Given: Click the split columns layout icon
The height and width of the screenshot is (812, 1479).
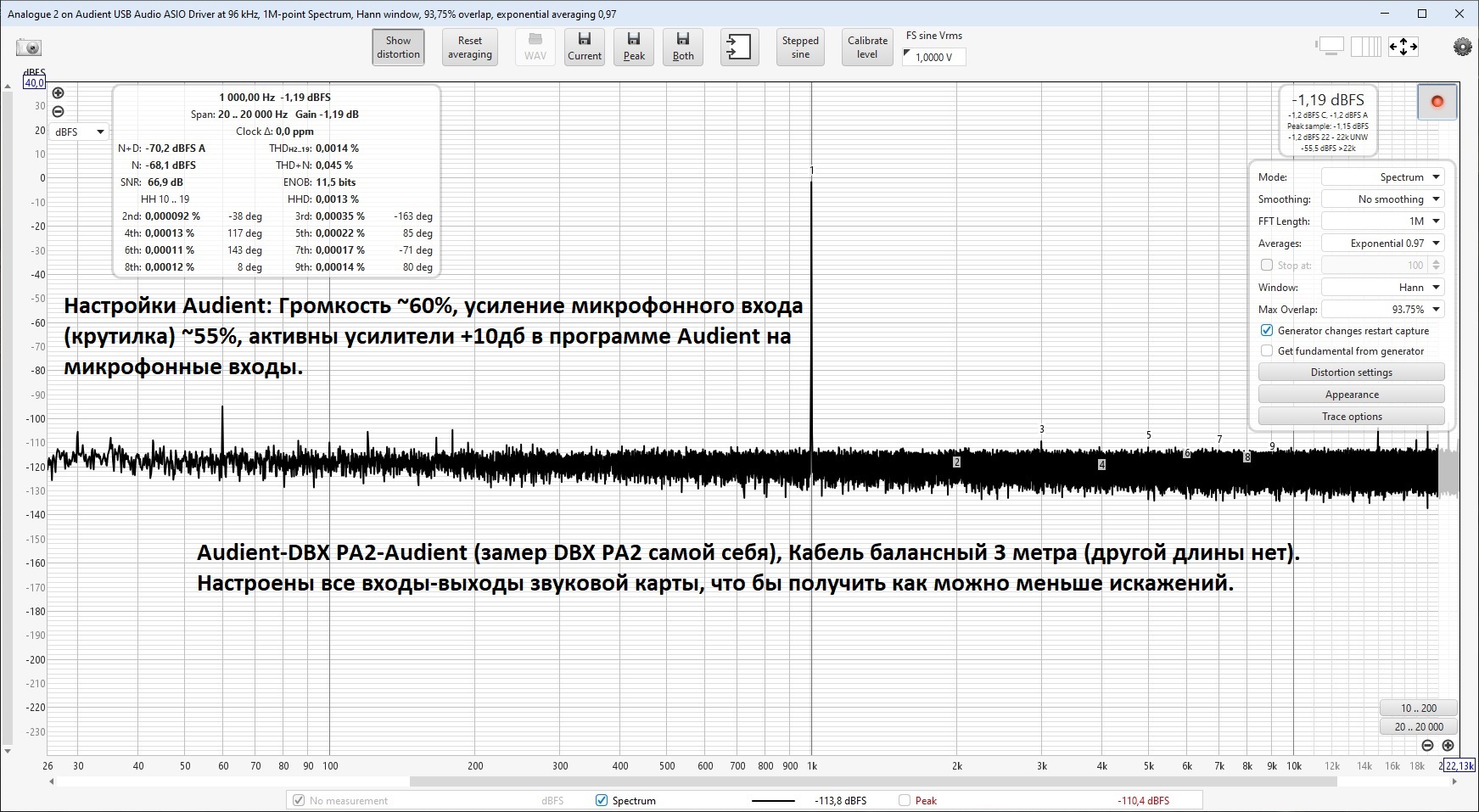Looking at the screenshot, I should (x=1366, y=47).
